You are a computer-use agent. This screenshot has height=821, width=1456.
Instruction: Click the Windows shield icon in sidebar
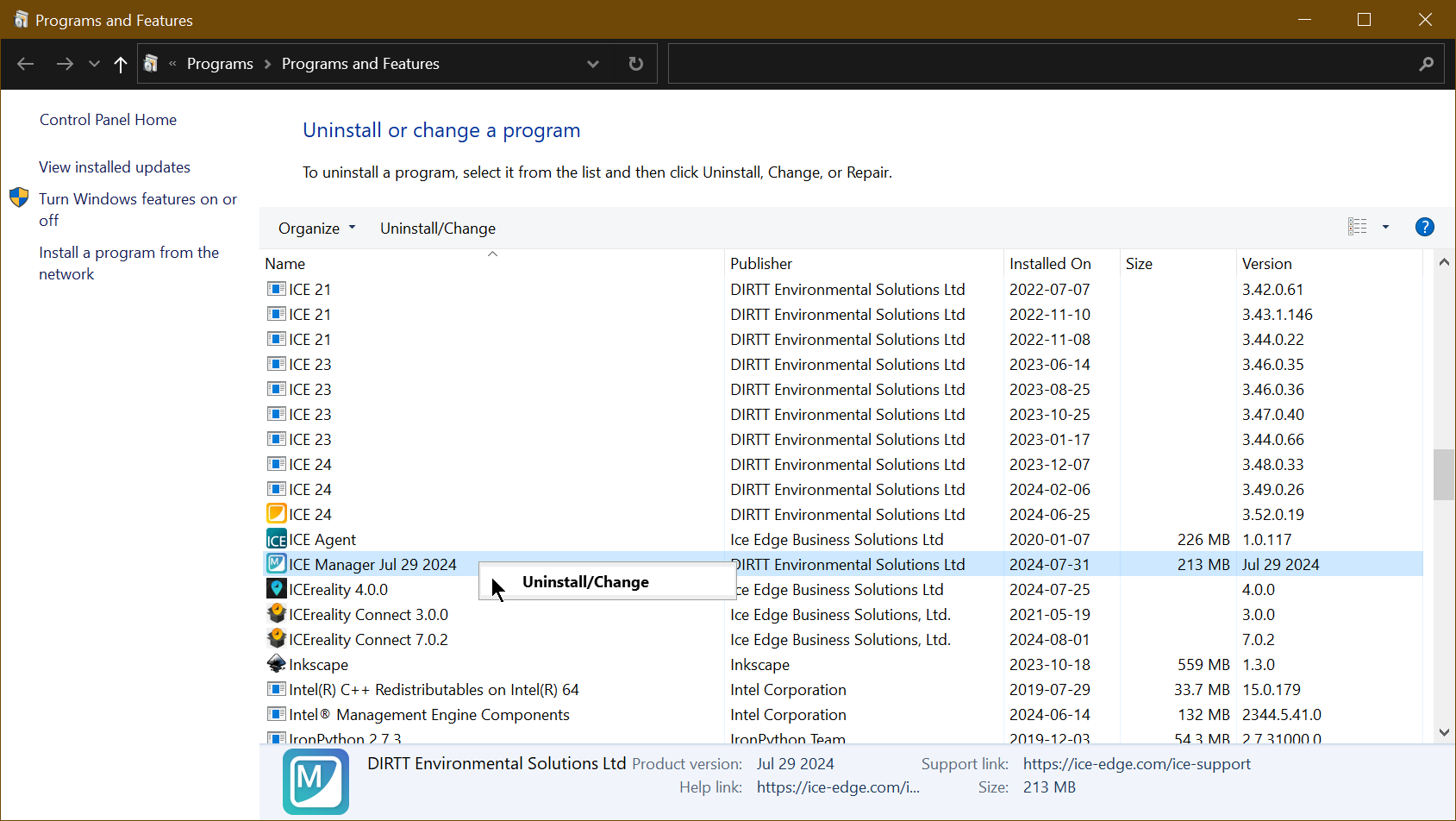click(x=19, y=198)
